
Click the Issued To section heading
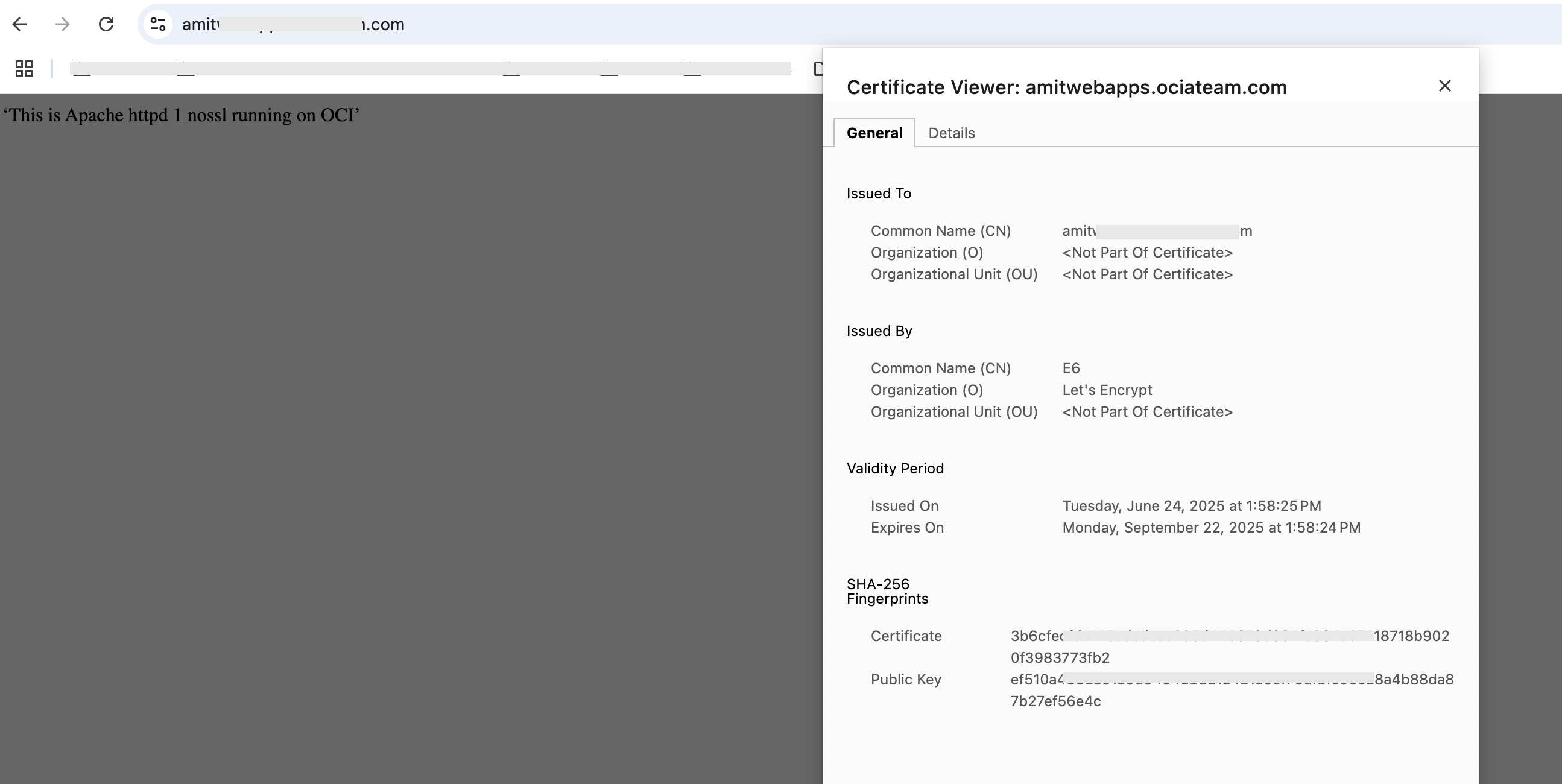pyautogui.click(x=878, y=194)
